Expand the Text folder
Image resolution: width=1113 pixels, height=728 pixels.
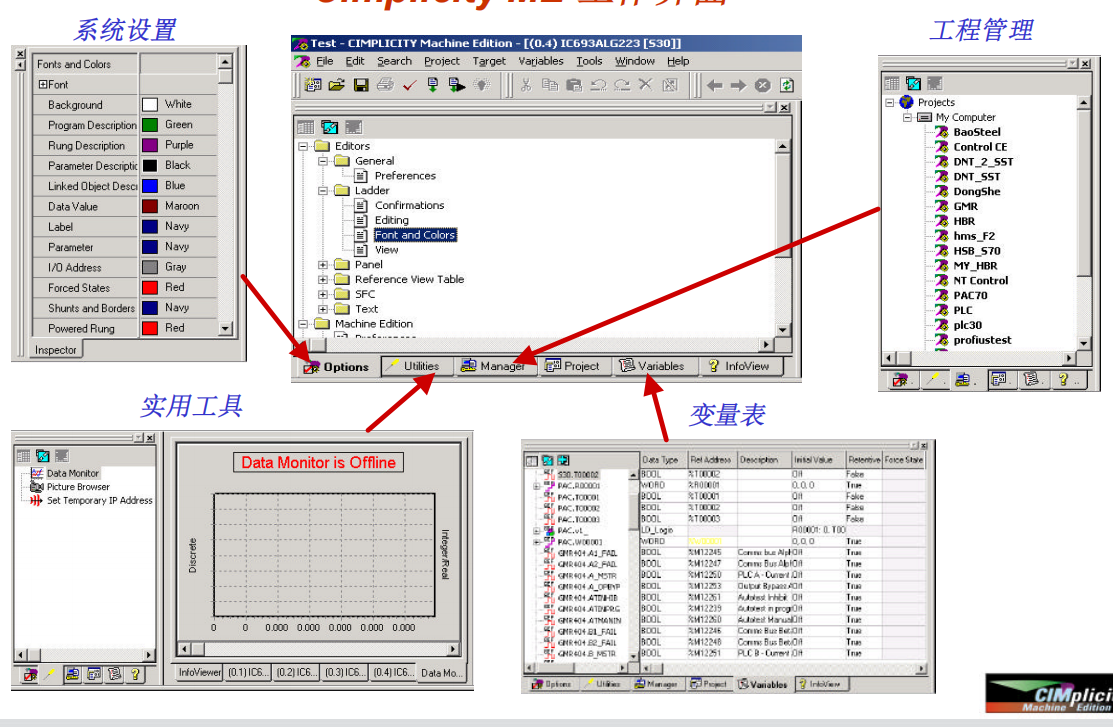pyautogui.click(x=323, y=309)
